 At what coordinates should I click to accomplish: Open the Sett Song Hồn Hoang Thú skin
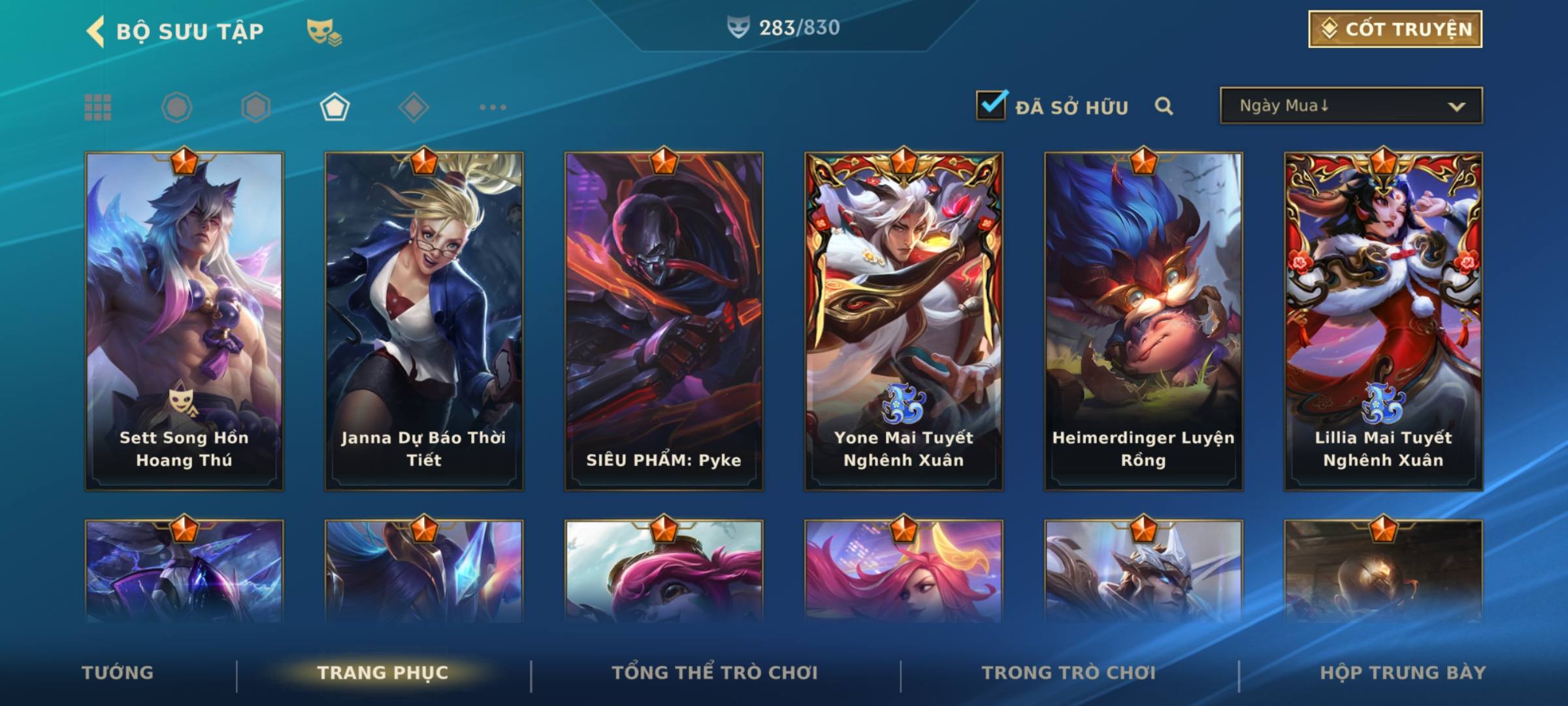tap(184, 321)
